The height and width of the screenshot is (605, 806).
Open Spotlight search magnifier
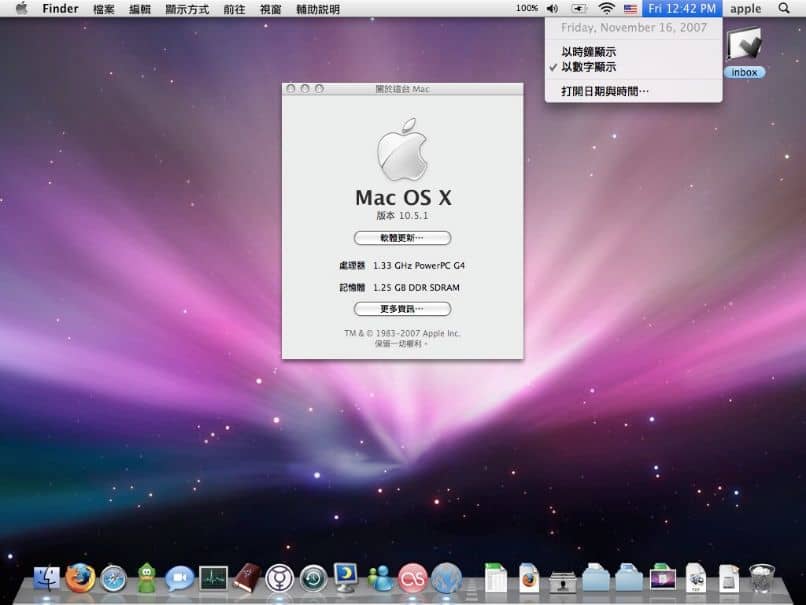pyautogui.click(x=784, y=8)
